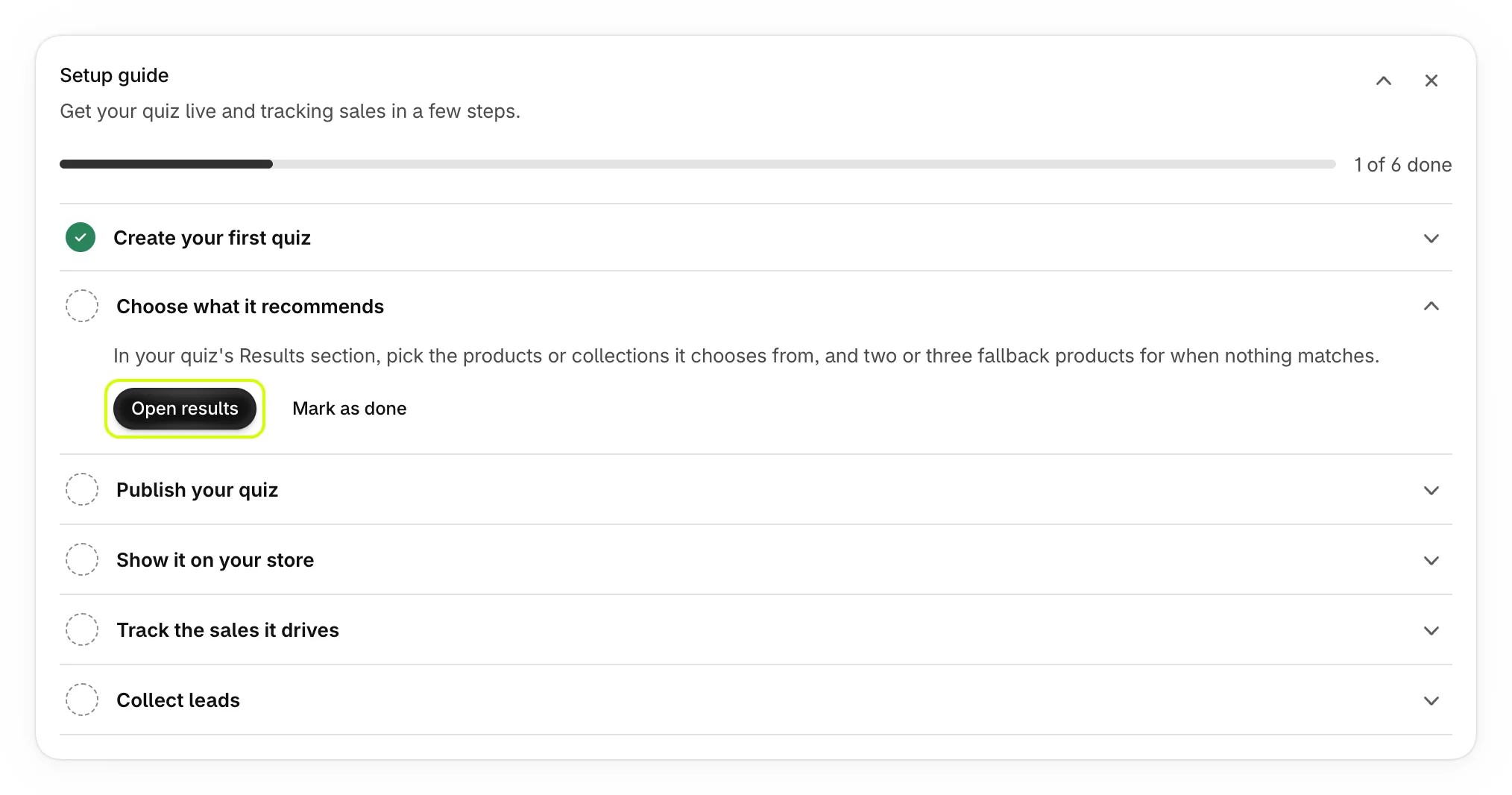This screenshot has width=1512, height=795.
Task: Toggle the Choose what it recommends circle
Action: pos(82,306)
